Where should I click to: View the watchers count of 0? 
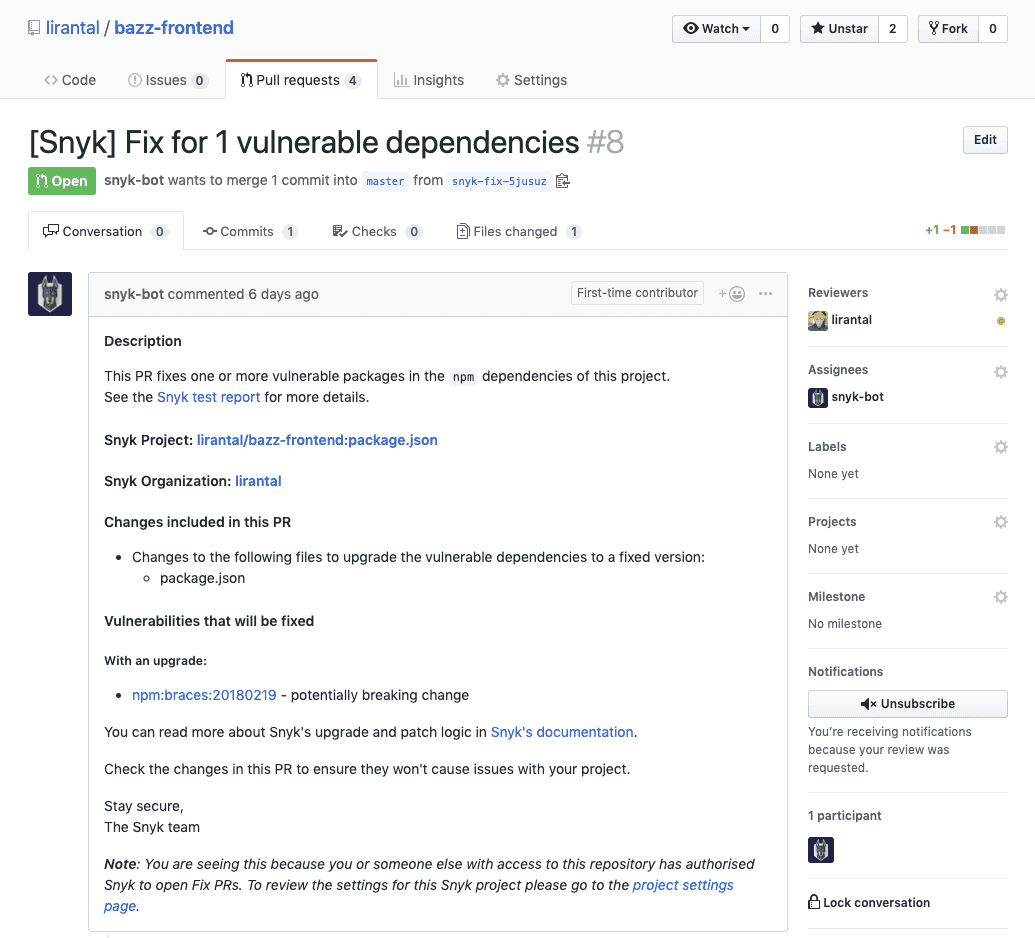coord(775,28)
